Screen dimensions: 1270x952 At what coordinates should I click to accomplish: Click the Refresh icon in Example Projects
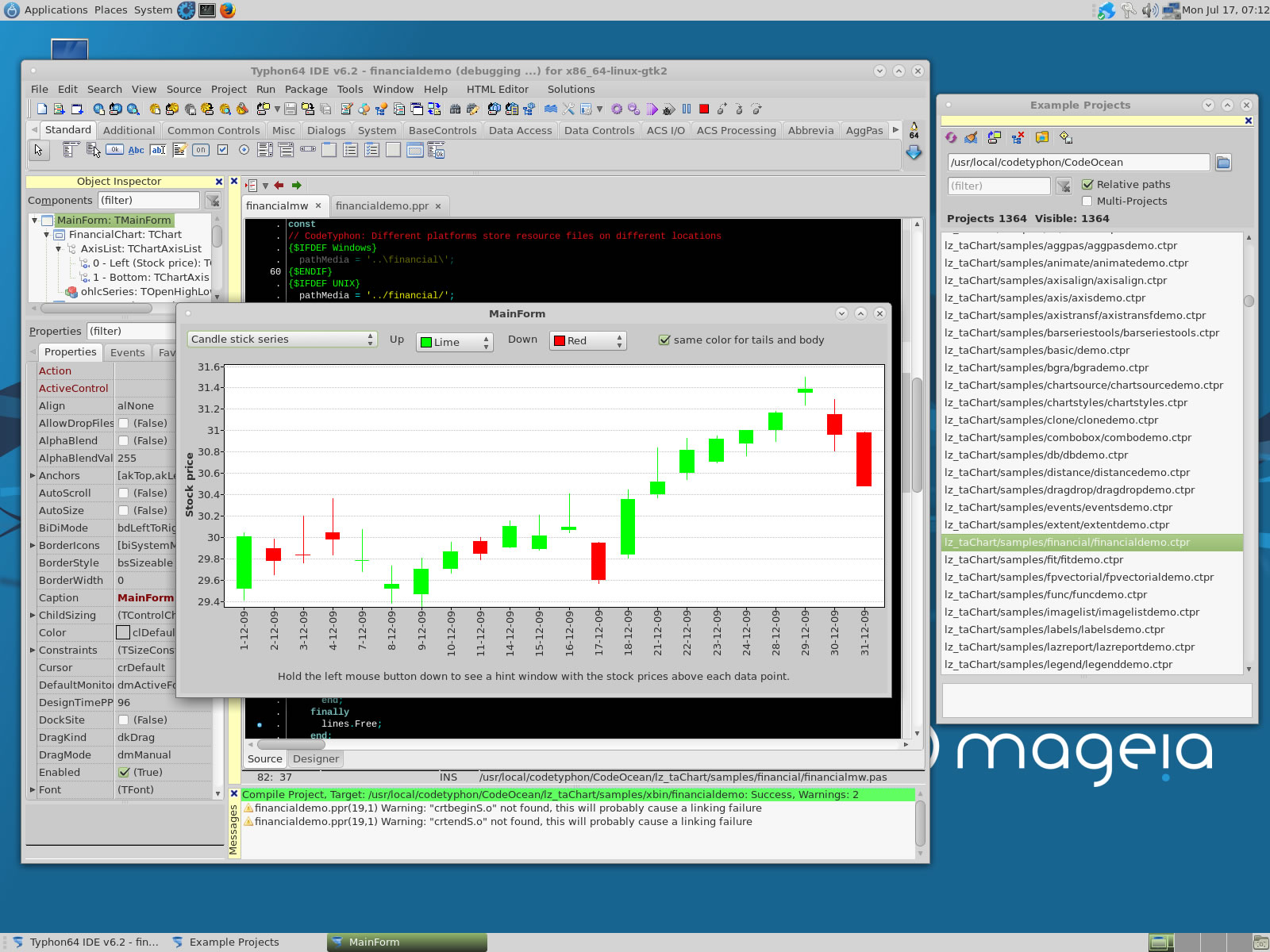pos(951,137)
